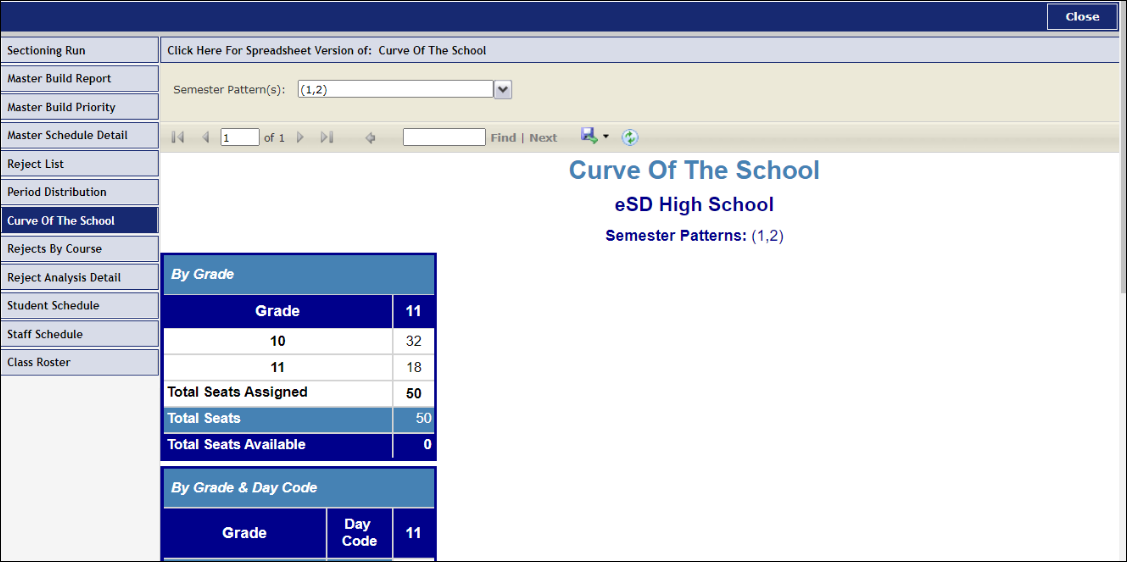
Task: Switch to Student Schedule tab
Action: coord(80,305)
